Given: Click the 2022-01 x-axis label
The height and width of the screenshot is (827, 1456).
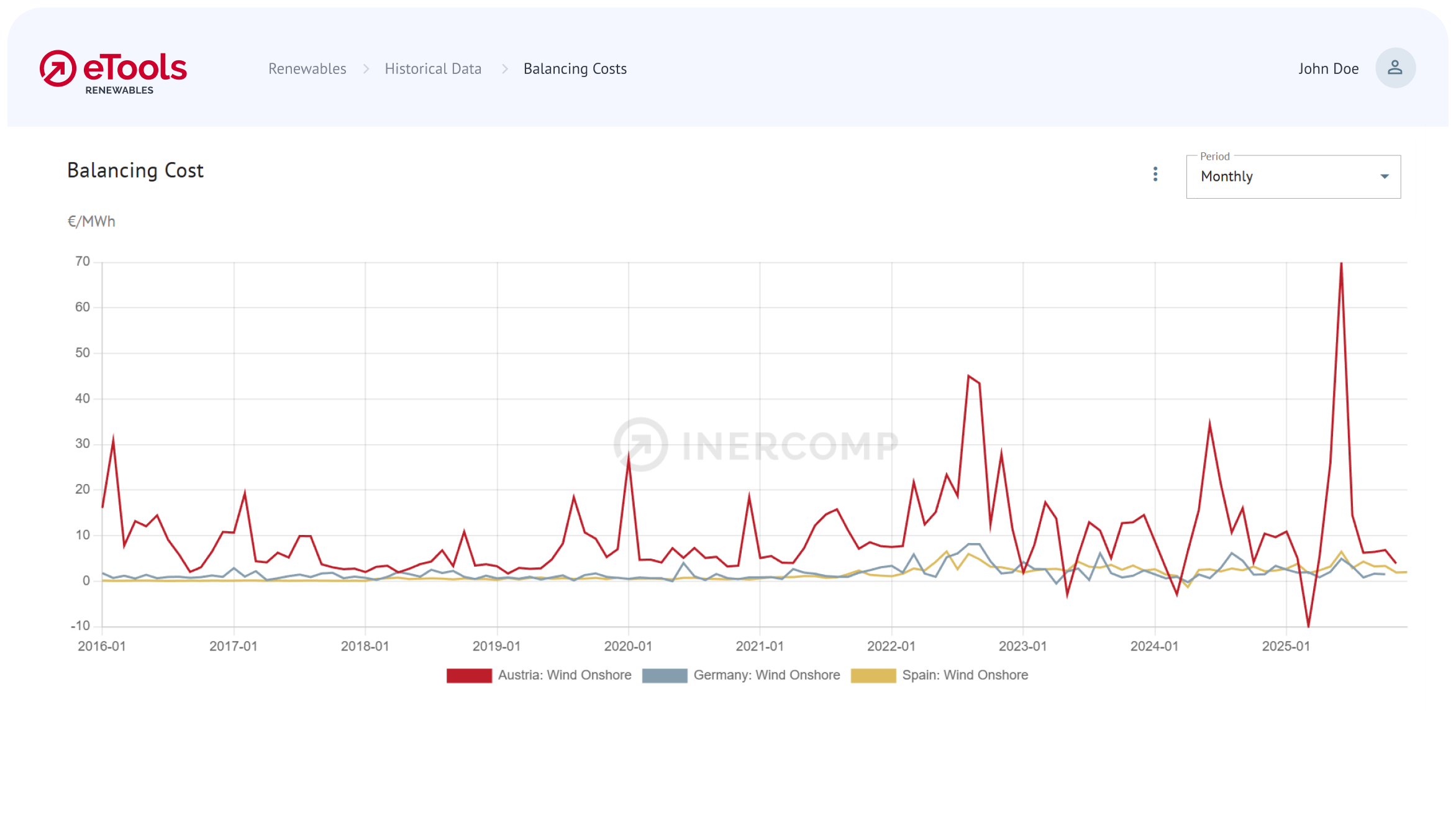Looking at the screenshot, I should tap(891, 646).
